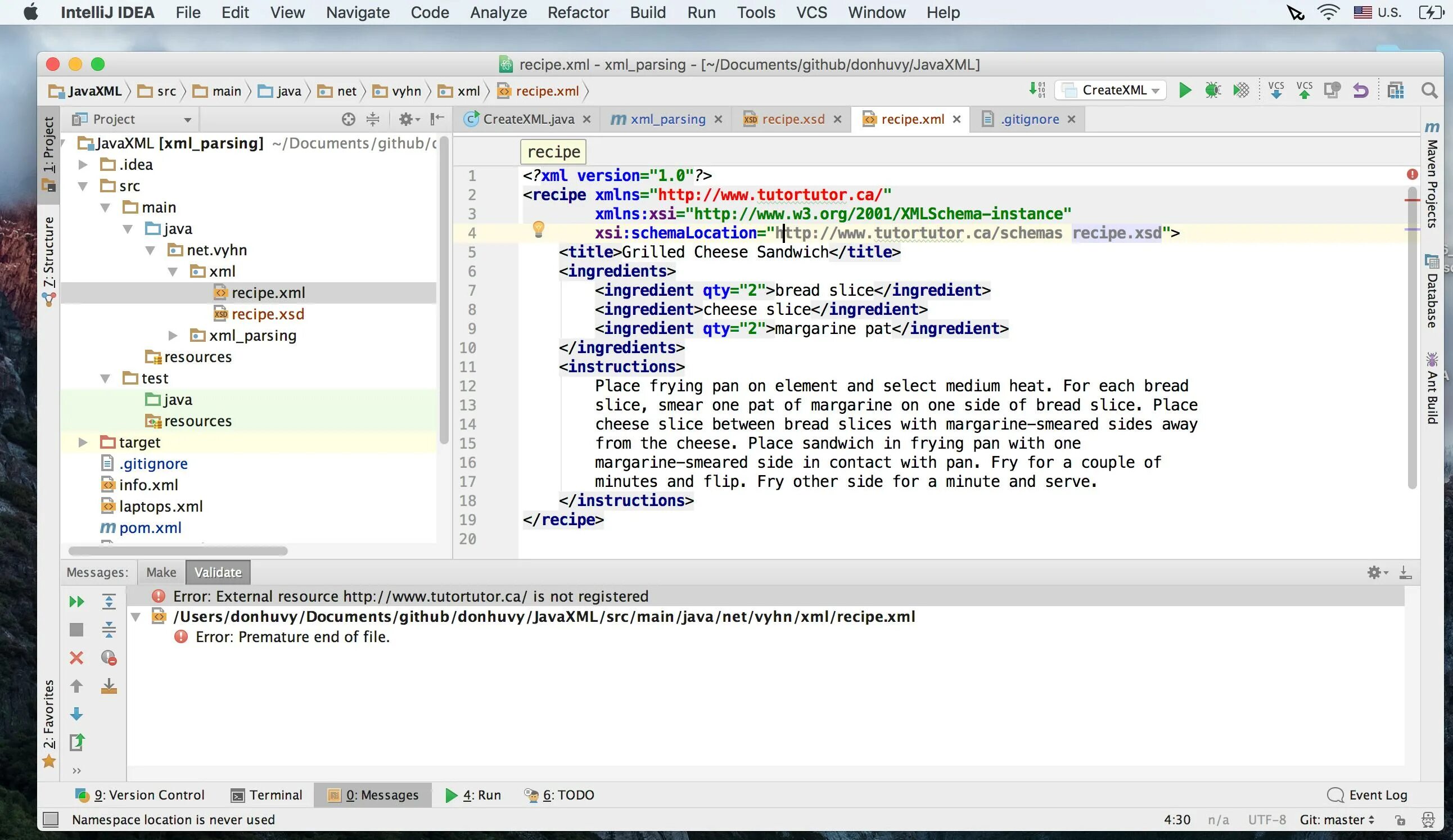Screen dimensions: 1453x840
Task: Open the Database side panel
Action: click(1432, 291)
